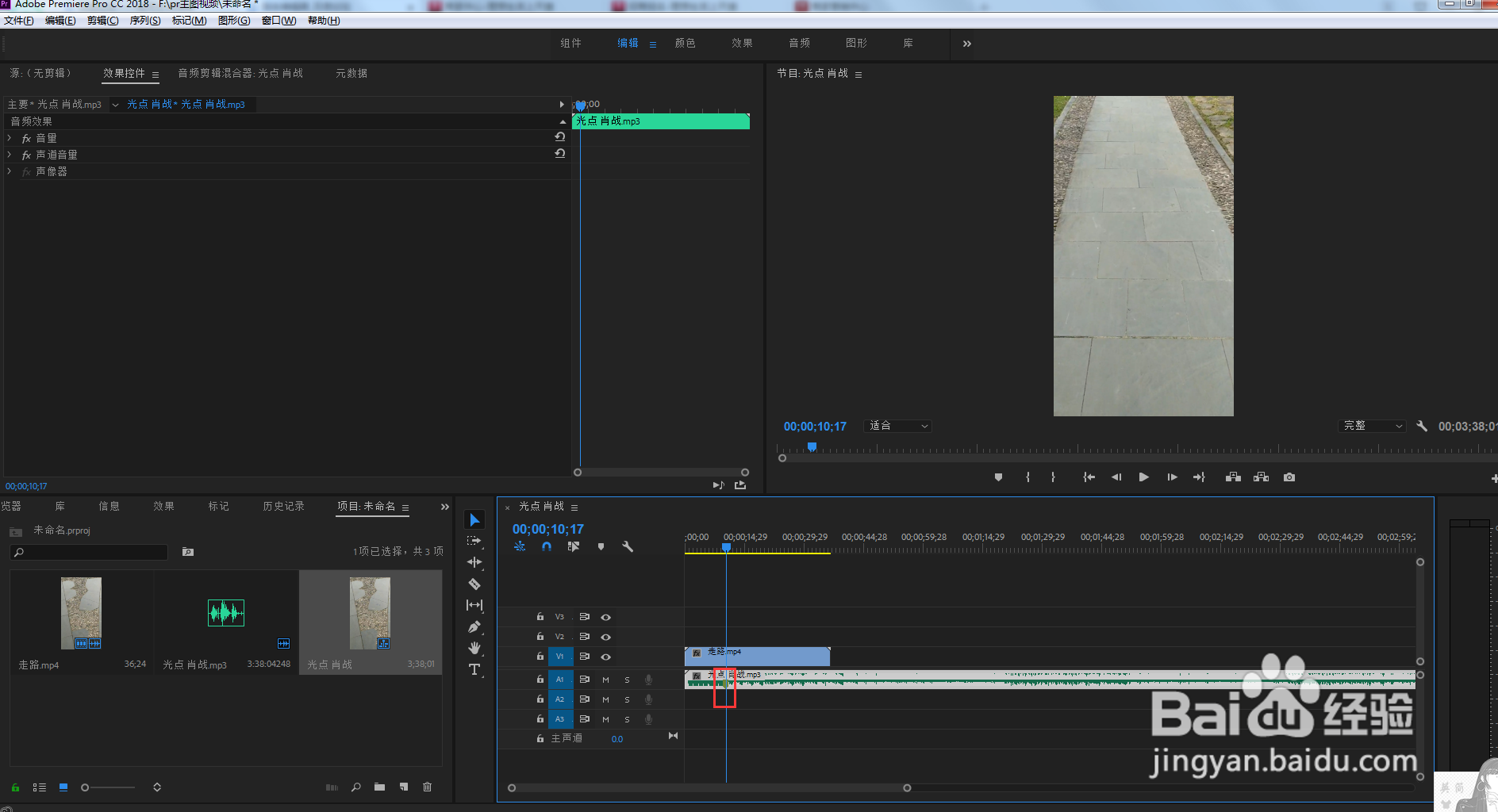Click Automate to Sequence icon in Project panel

[332, 787]
